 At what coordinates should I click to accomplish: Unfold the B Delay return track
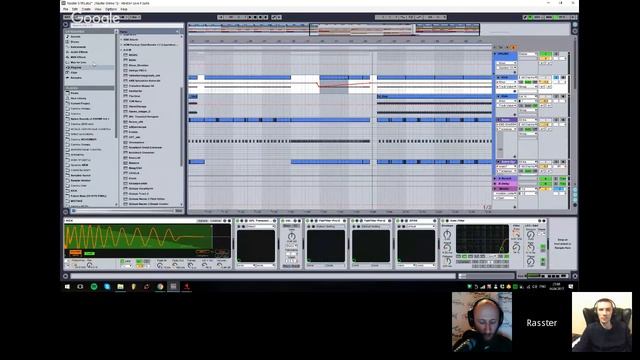[496, 184]
